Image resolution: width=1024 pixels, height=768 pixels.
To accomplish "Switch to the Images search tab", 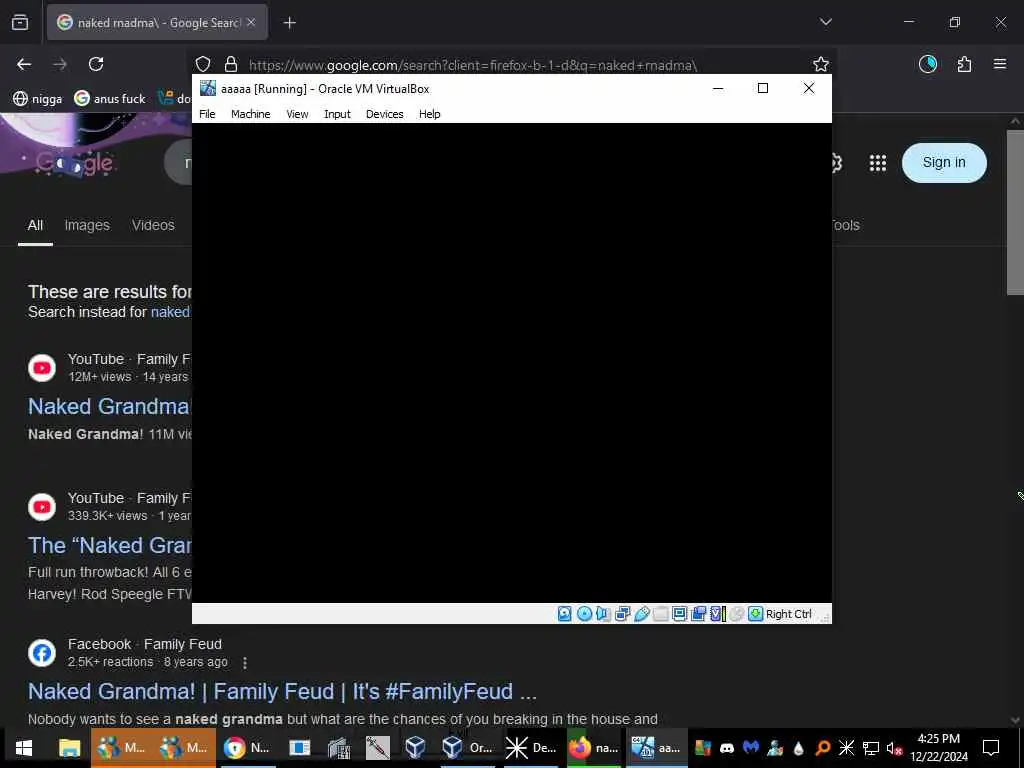I will pyautogui.click(x=87, y=225).
